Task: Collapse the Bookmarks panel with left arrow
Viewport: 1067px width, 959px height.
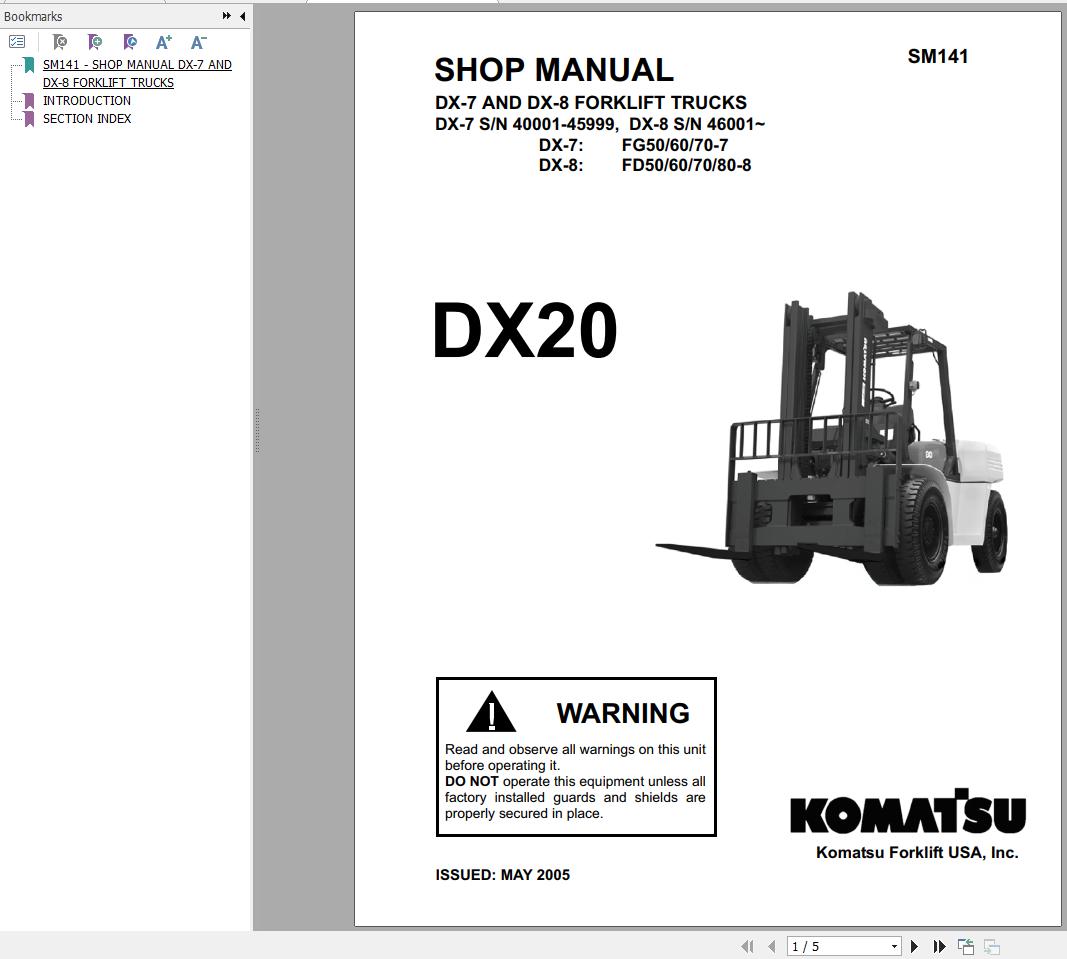Action: (x=242, y=16)
